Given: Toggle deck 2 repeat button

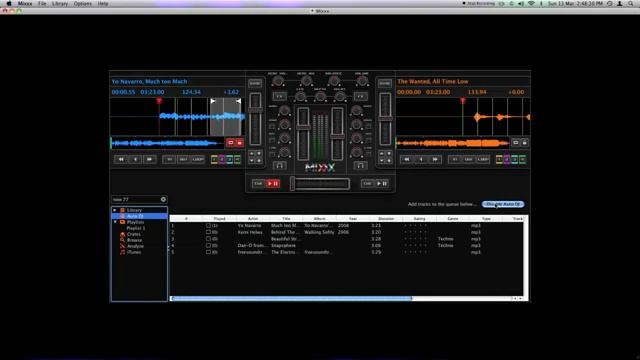Looking at the screenshot, I should click(x=516, y=142).
